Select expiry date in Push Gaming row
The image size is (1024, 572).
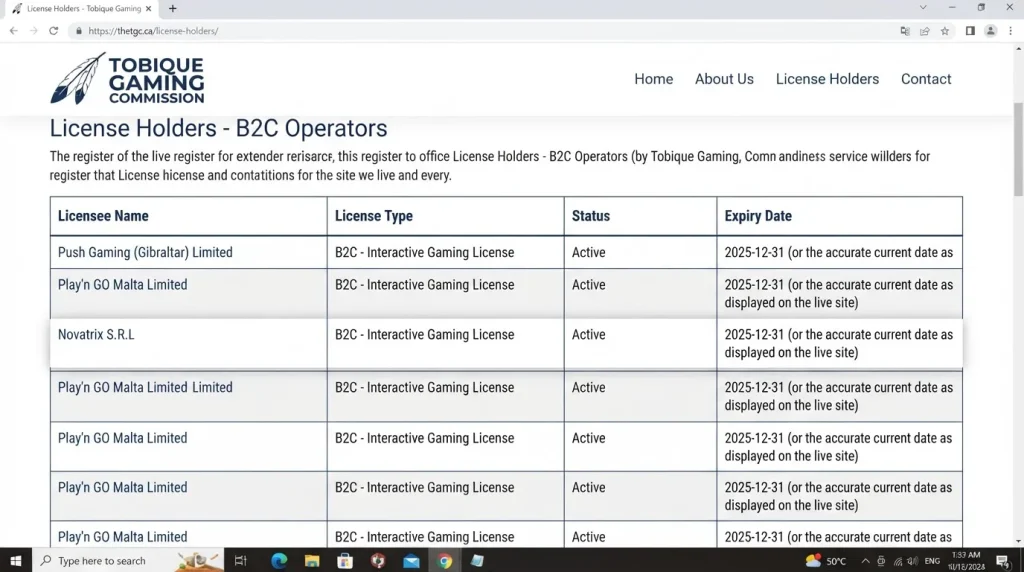pos(839,253)
